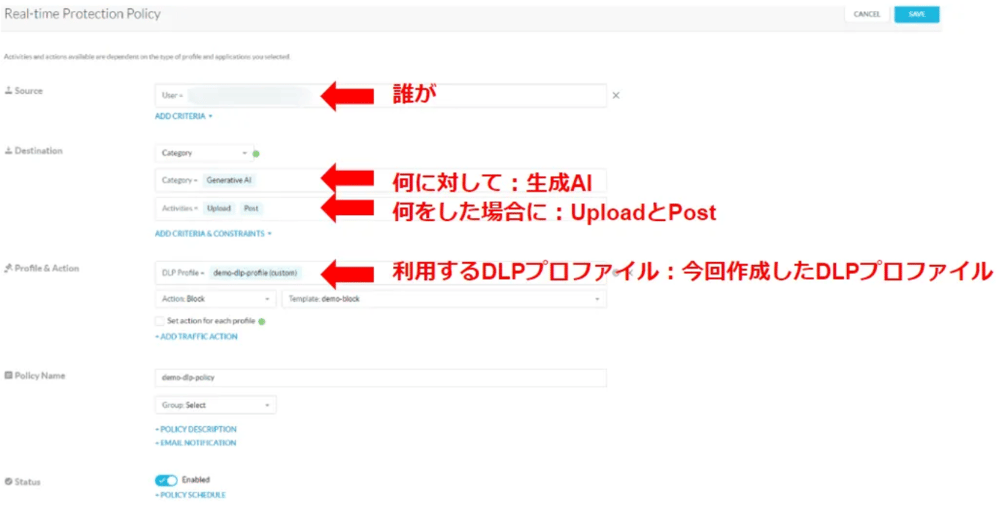
Task: Click the Post activity tag
Action: pos(251,208)
